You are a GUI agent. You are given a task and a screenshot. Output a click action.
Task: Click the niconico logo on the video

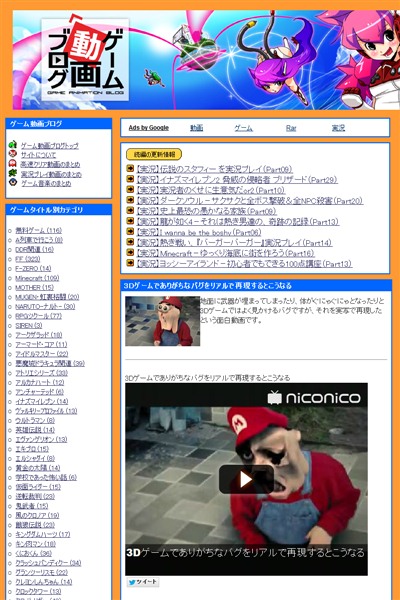[314, 398]
